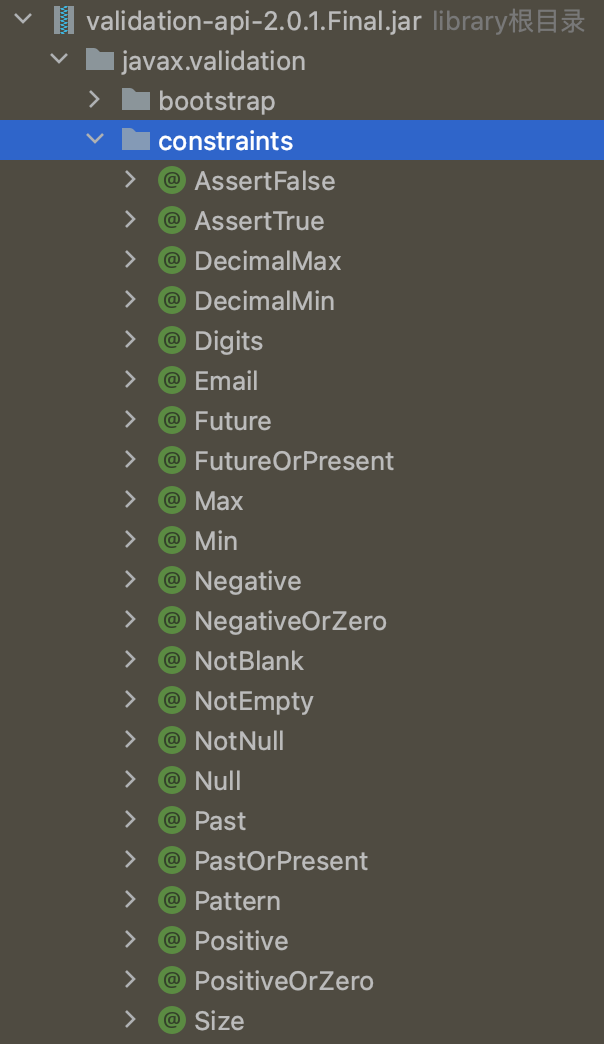Click the bootstrap folder icon
This screenshot has width=604, height=1044.
(135, 100)
